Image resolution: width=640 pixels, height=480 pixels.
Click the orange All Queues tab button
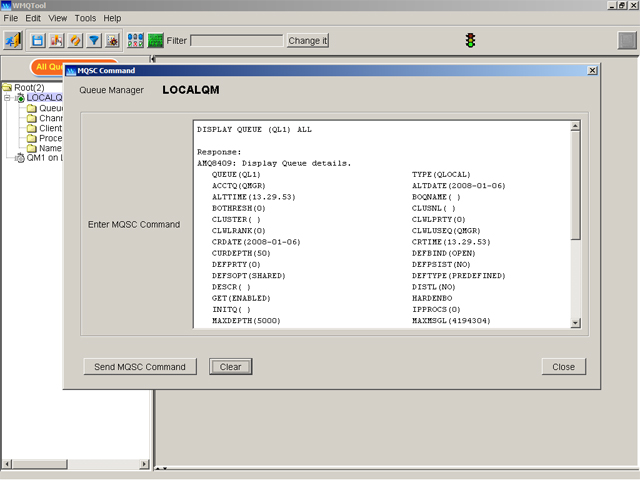point(47,67)
